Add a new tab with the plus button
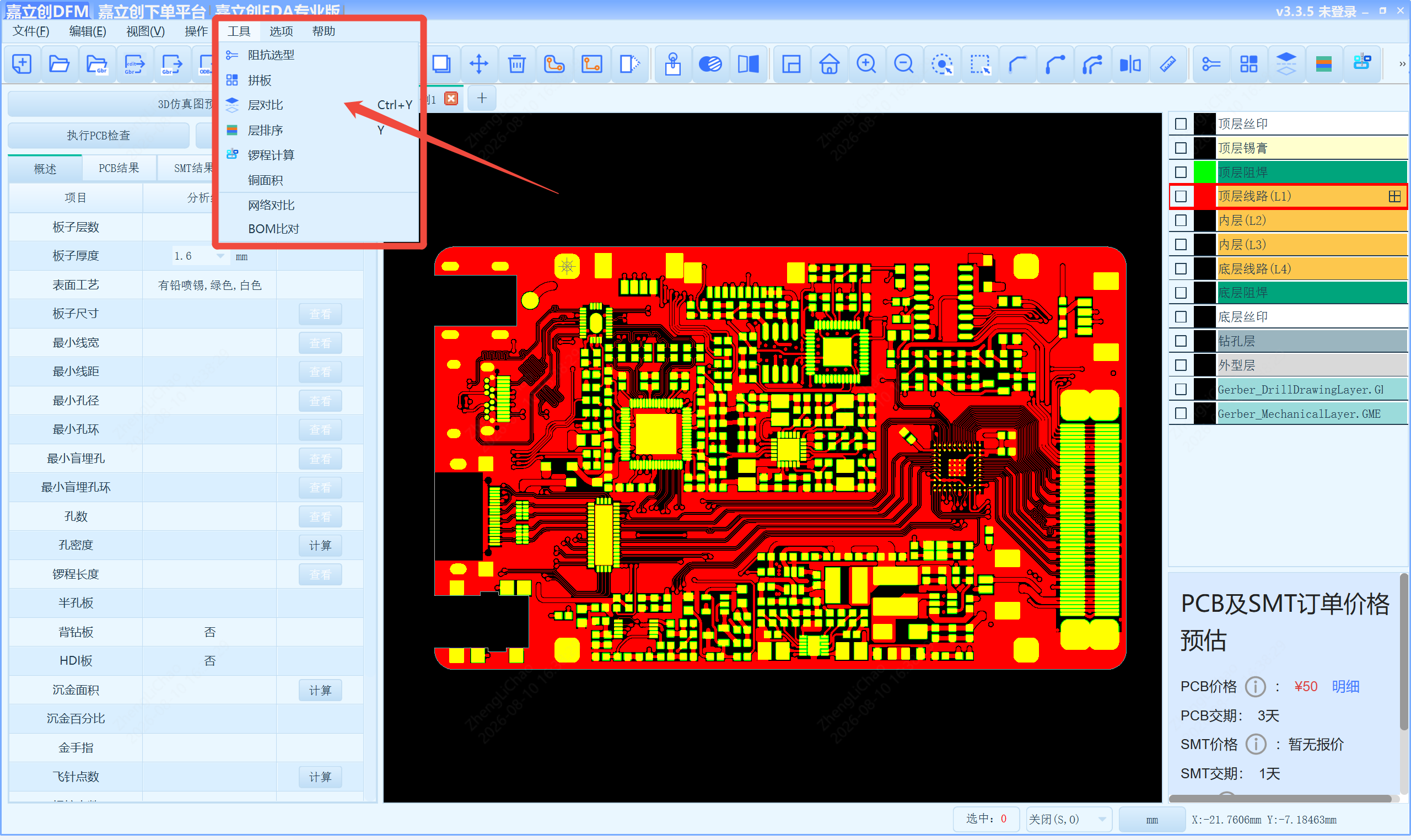The width and height of the screenshot is (1411, 840). pos(482,99)
